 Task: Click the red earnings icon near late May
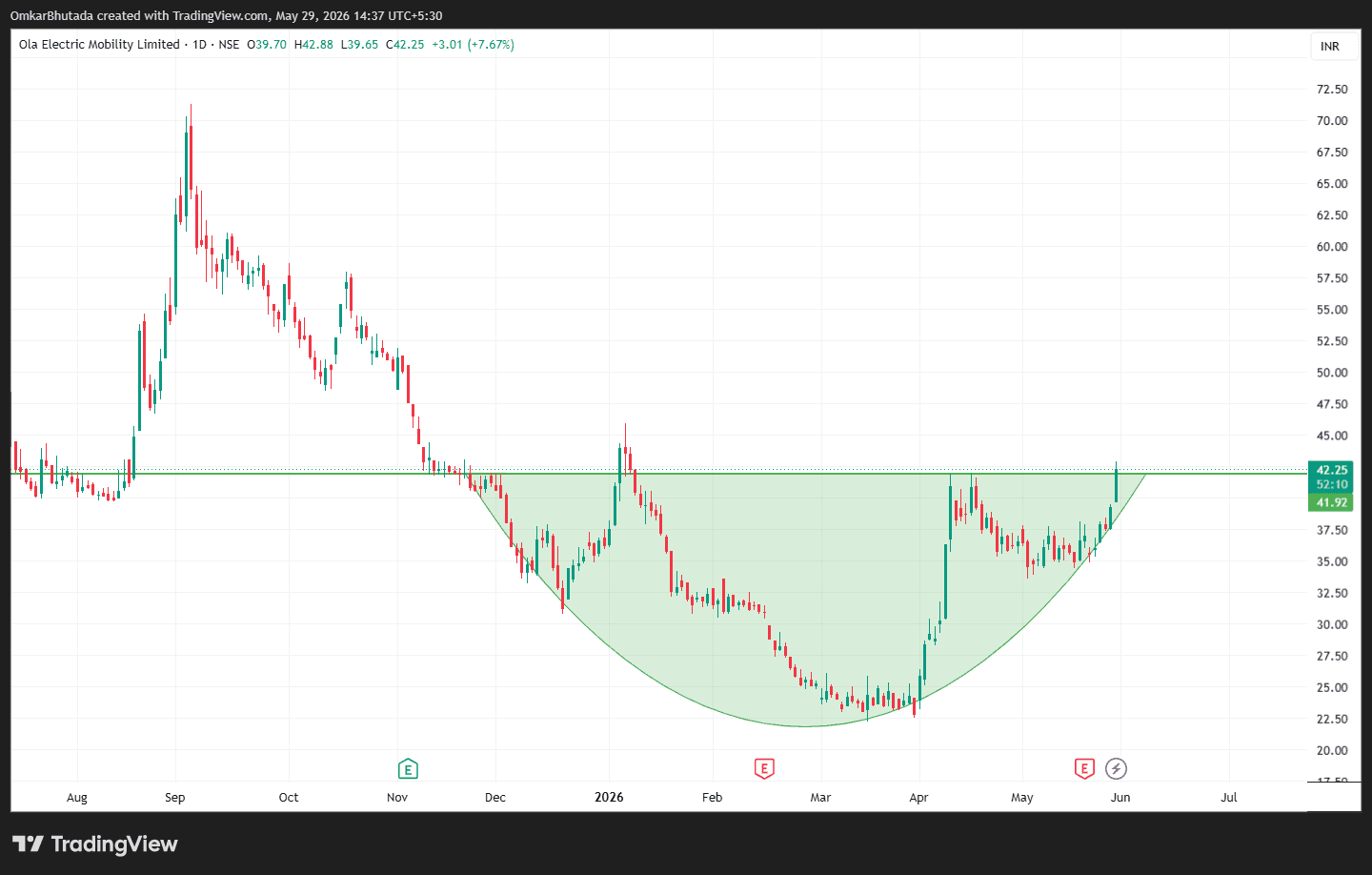point(1084,768)
